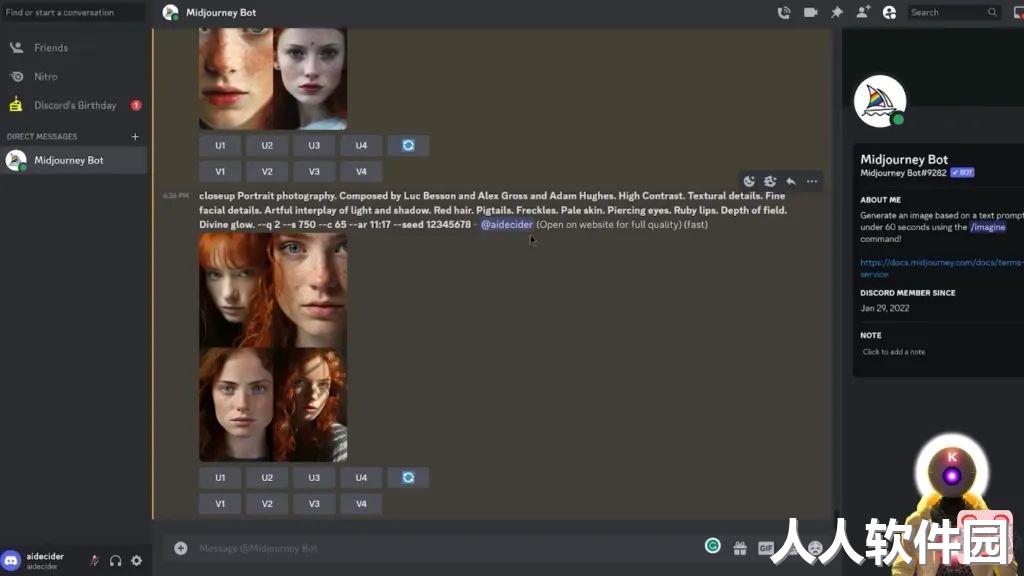Make variations V4 of the redhead grid

click(x=361, y=504)
